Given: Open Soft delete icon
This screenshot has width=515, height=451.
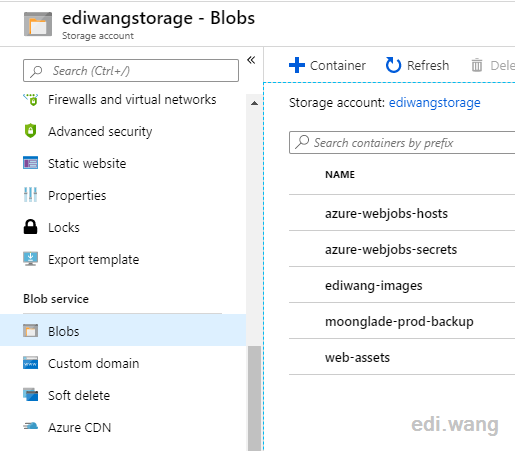Looking at the screenshot, I should 30,395.
